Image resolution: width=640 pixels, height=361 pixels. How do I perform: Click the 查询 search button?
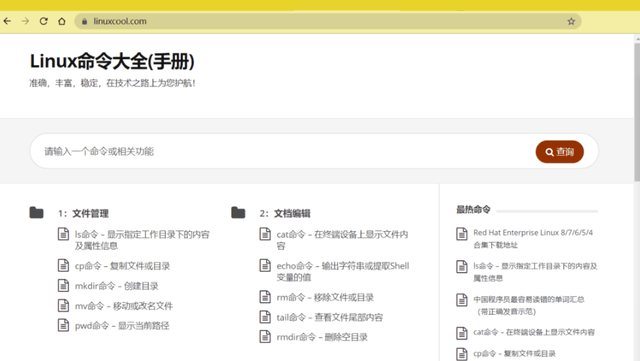[560, 152]
